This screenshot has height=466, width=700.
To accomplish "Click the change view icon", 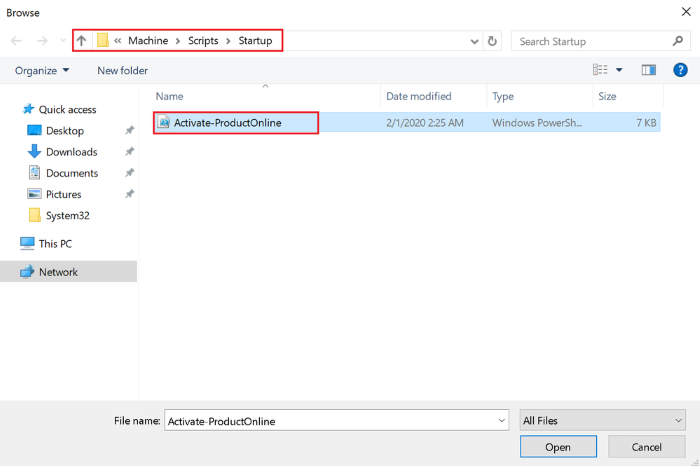I will click(x=601, y=70).
